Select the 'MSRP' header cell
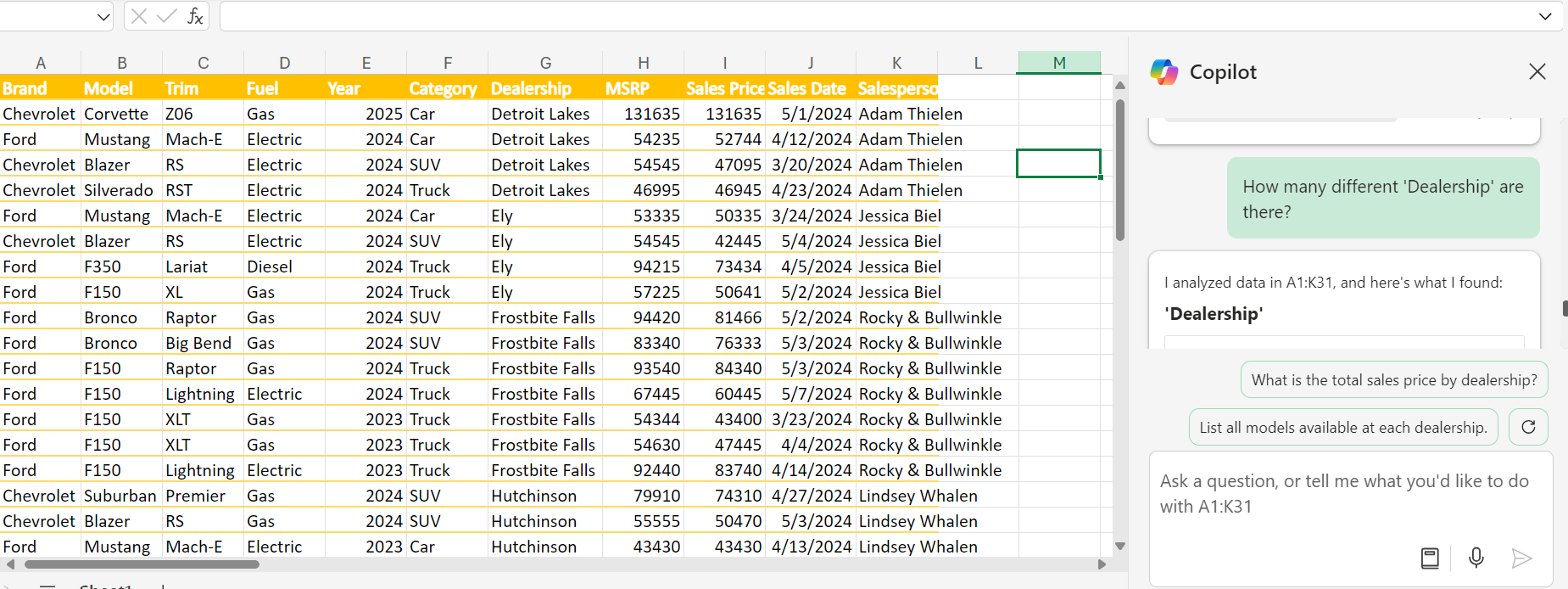Image resolution: width=1568 pixels, height=589 pixels. point(644,88)
